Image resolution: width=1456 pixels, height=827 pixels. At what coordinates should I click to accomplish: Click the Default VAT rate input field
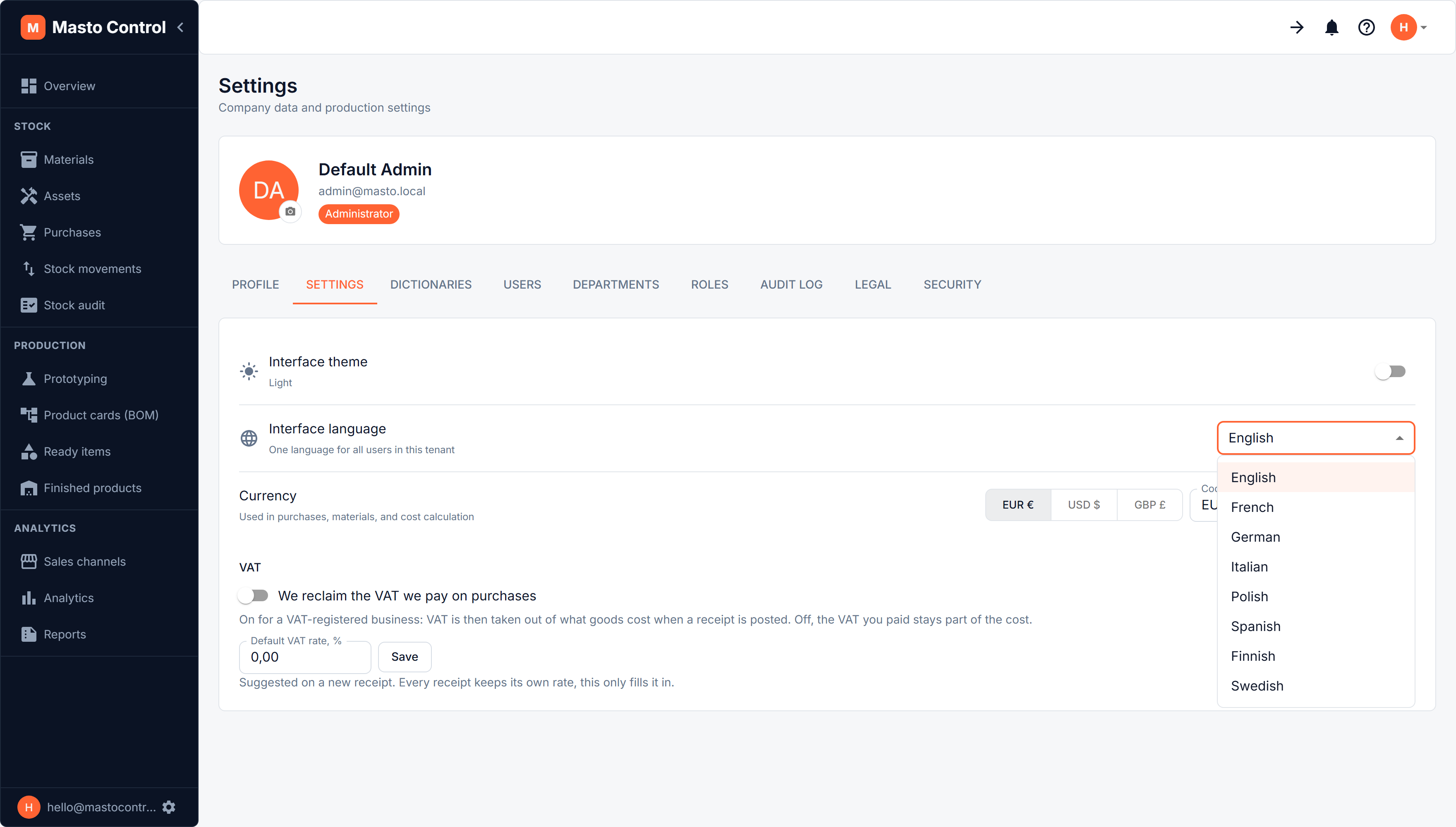(305, 657)
